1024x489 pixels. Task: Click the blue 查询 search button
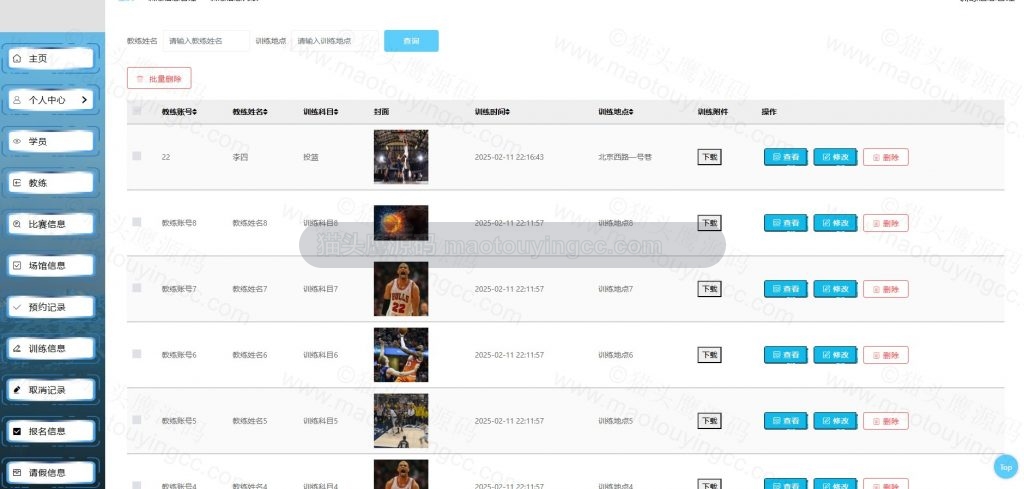(x=411, y=40)
